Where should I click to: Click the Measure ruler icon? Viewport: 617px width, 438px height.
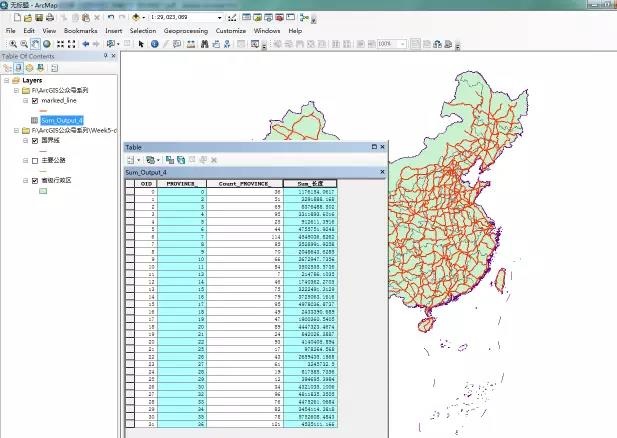[x=191, y=44]
